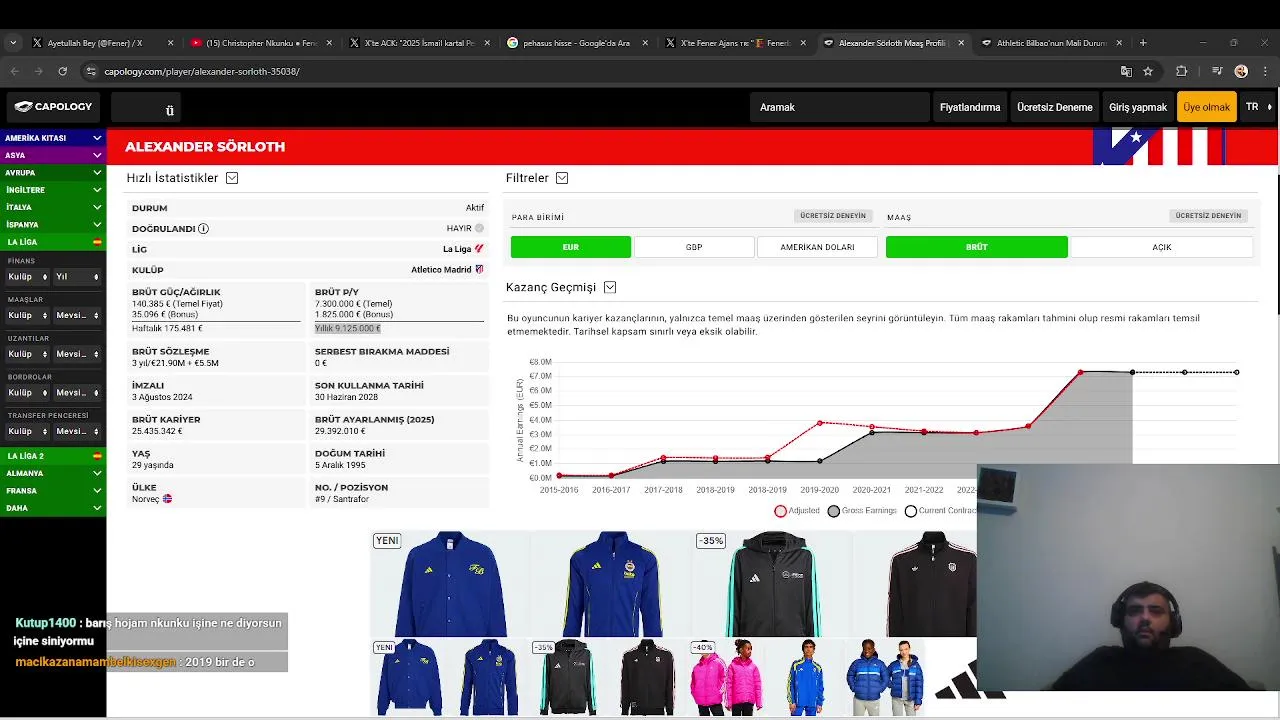Click the Giriş yapmak button

[x=1138, y=107]
